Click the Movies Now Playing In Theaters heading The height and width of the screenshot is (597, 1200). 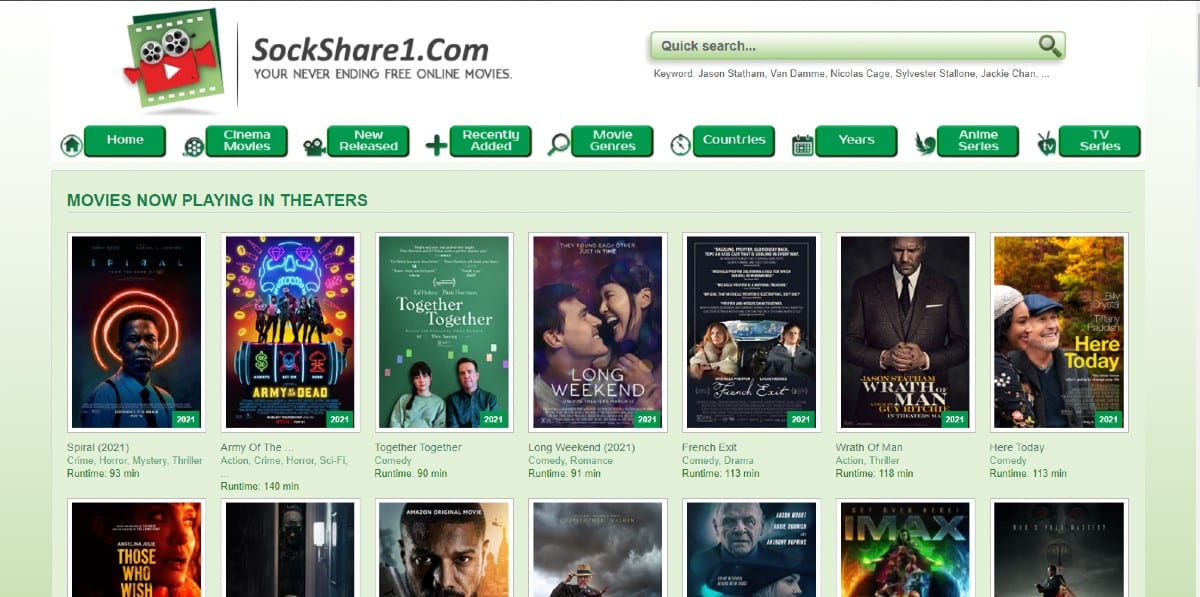tap(217, 200)
